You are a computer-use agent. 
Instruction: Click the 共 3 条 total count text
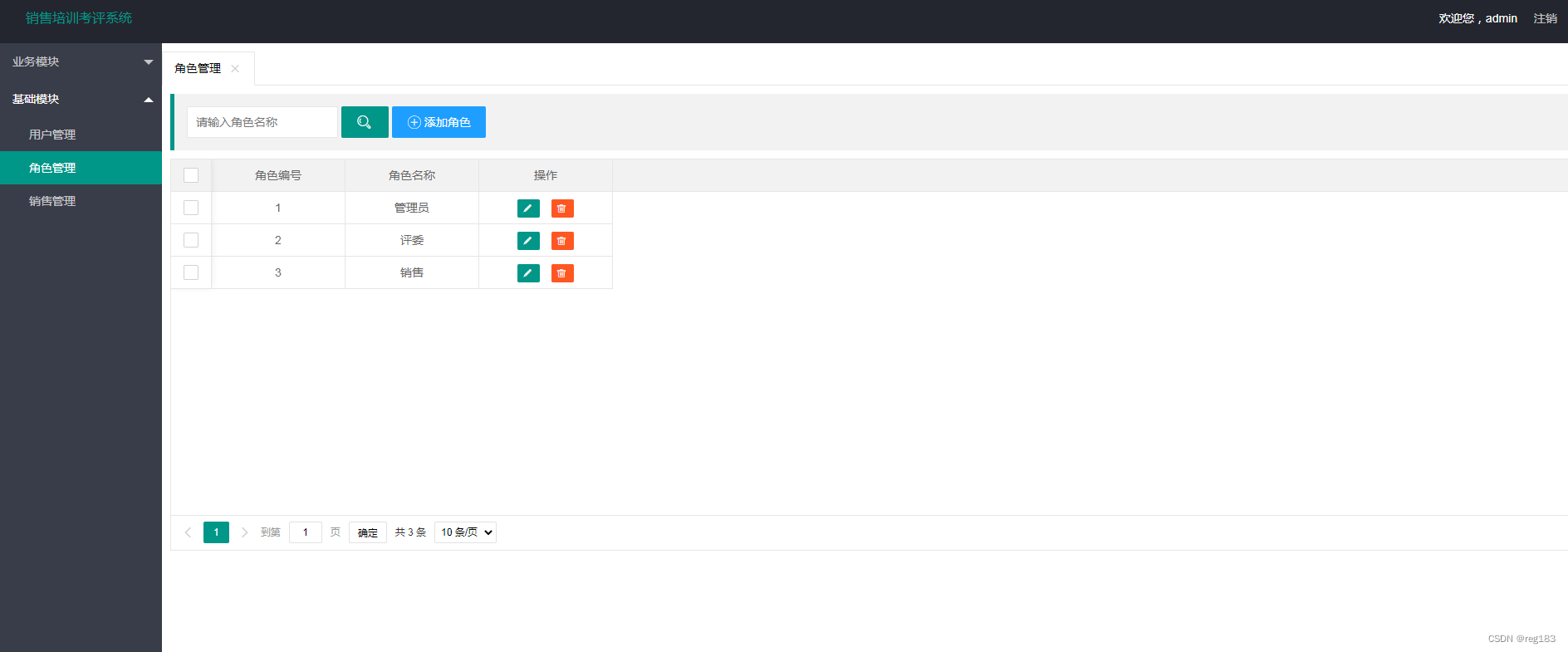410,532
